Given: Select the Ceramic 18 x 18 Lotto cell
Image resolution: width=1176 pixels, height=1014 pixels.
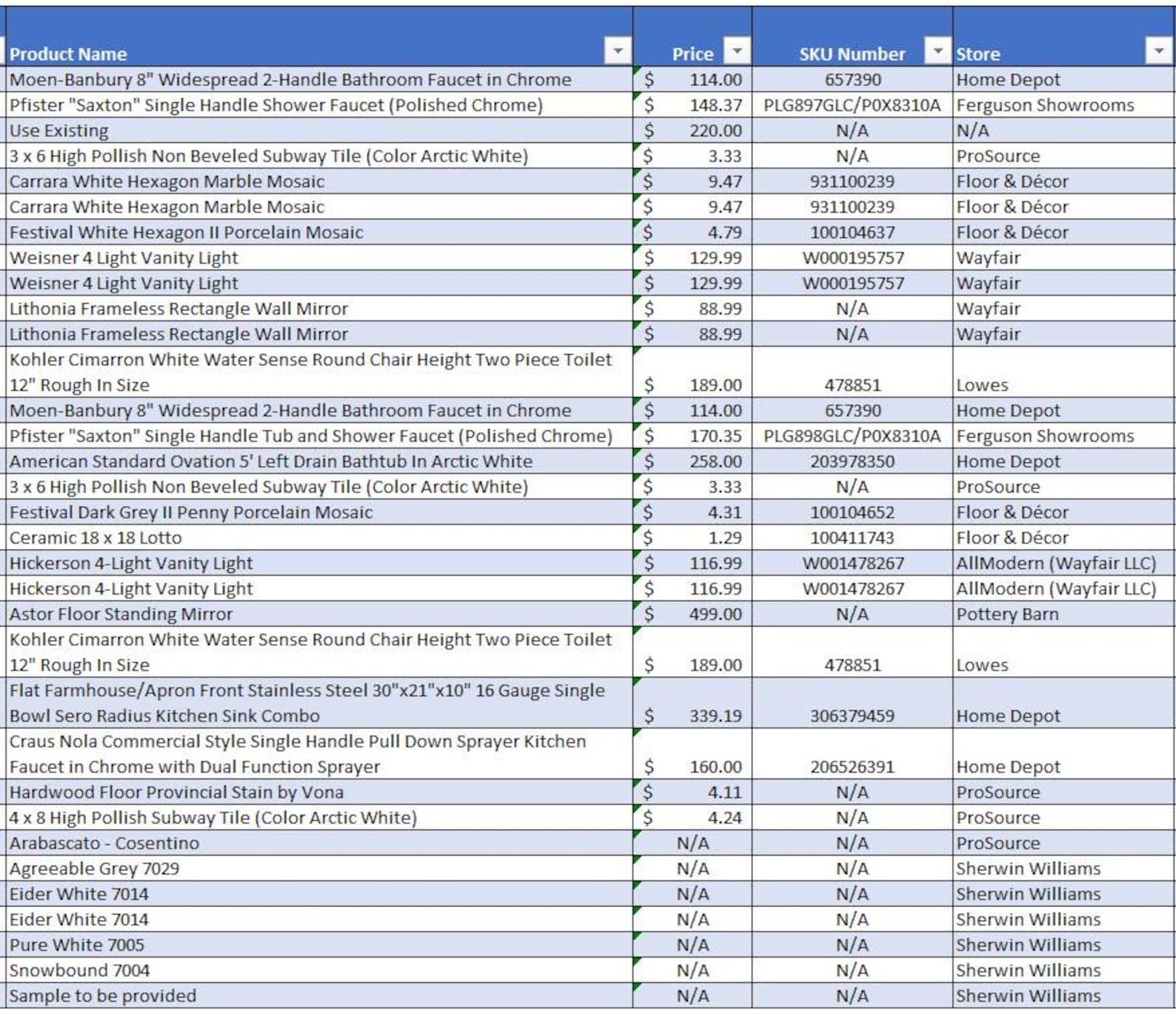Looking at the screenshot, I should coord(319,538).
